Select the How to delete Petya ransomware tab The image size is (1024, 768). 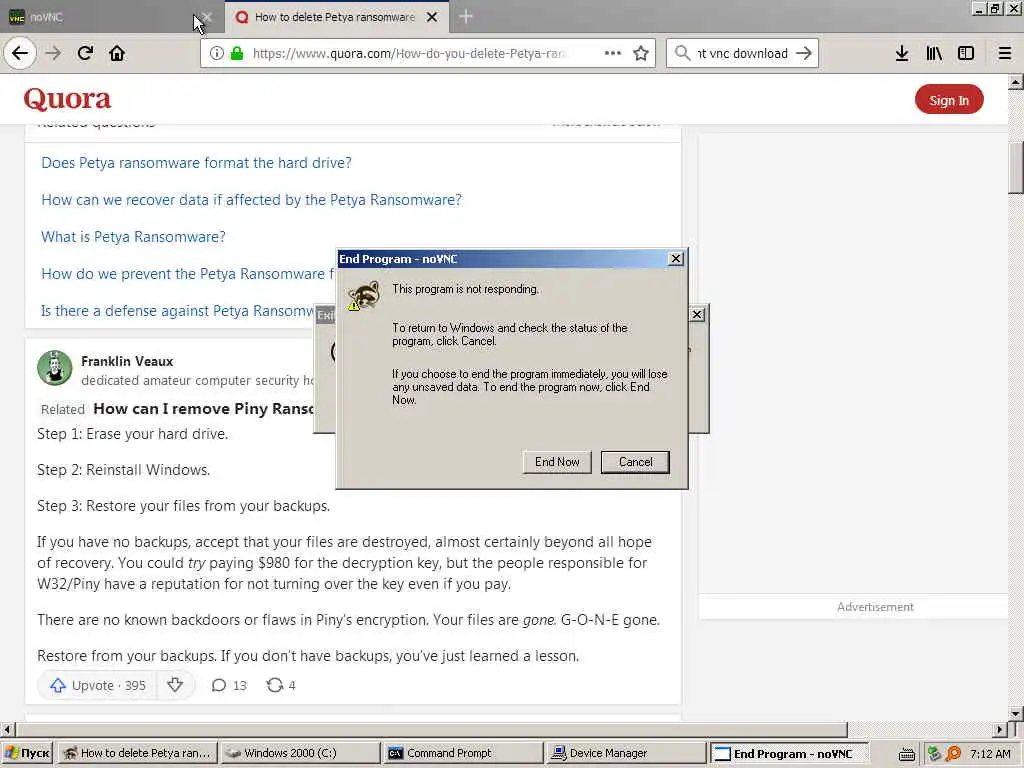click(336, 17)
